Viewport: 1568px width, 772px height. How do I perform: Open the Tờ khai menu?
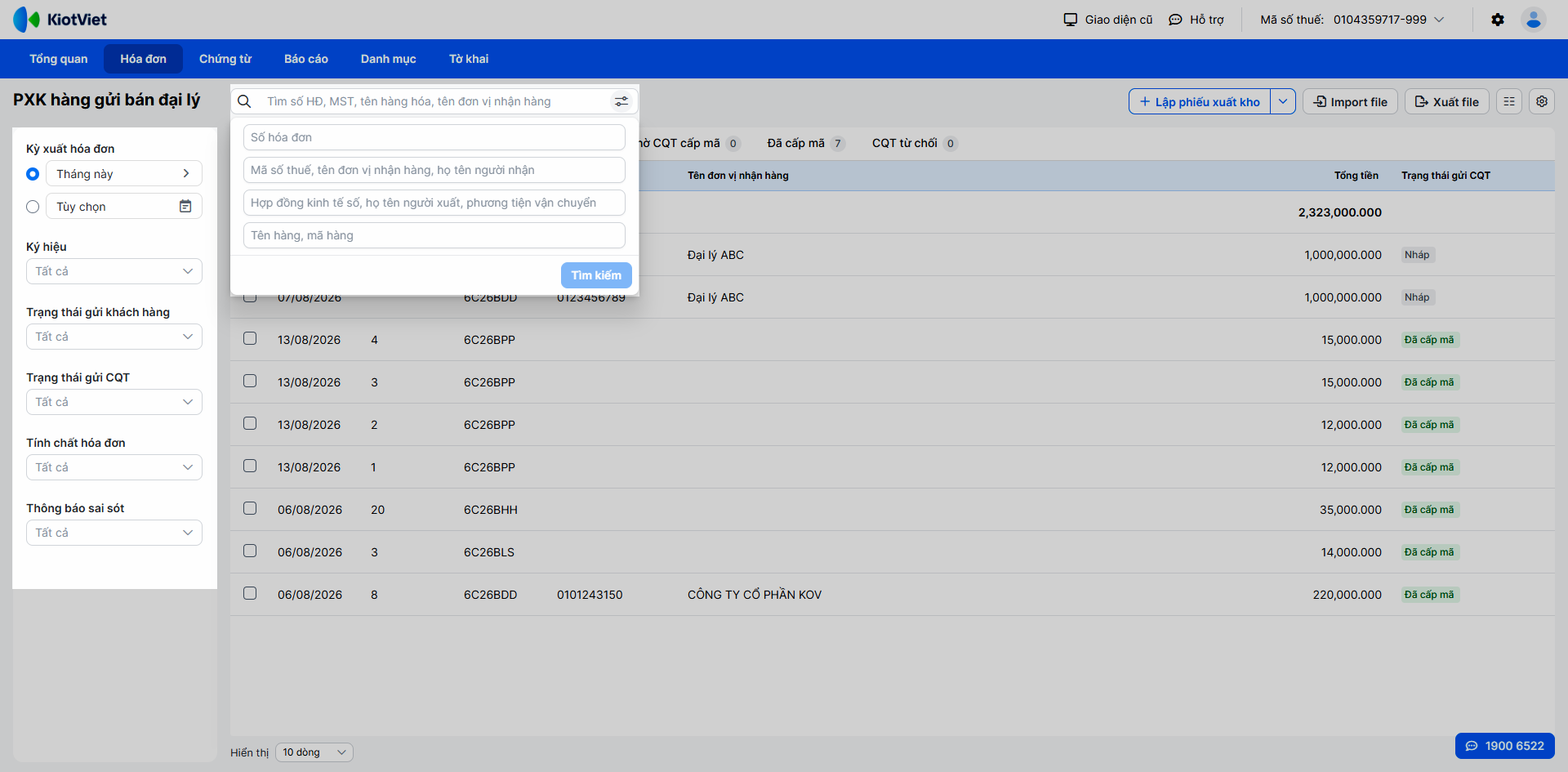[x=469, y=59]
